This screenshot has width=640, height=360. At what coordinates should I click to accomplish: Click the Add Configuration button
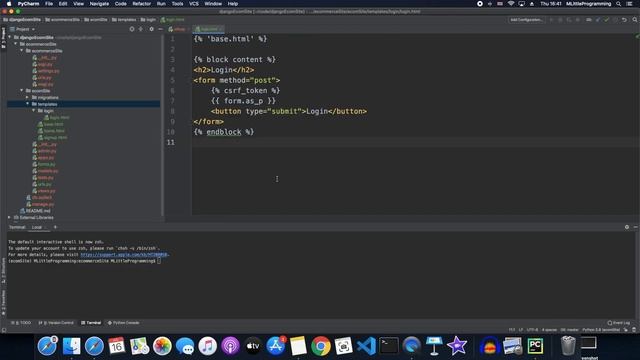point(526,20)
